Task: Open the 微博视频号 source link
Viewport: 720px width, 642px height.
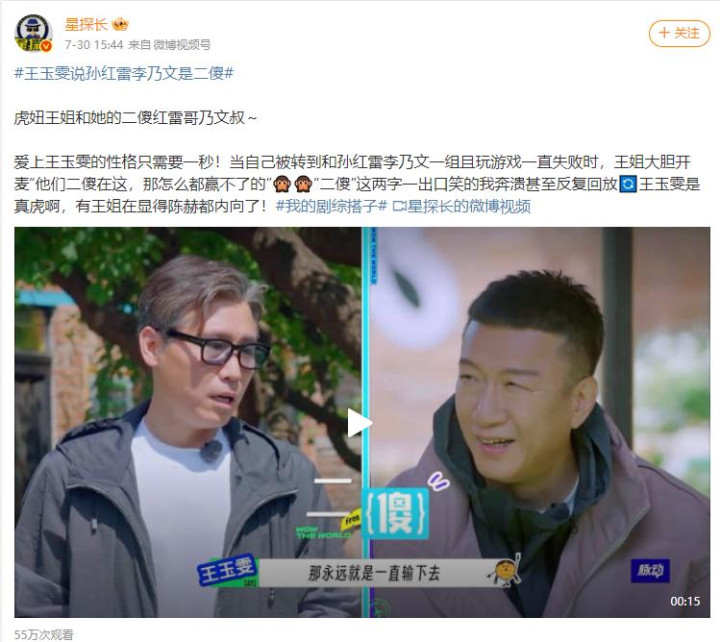Action: tap(182, 45)
